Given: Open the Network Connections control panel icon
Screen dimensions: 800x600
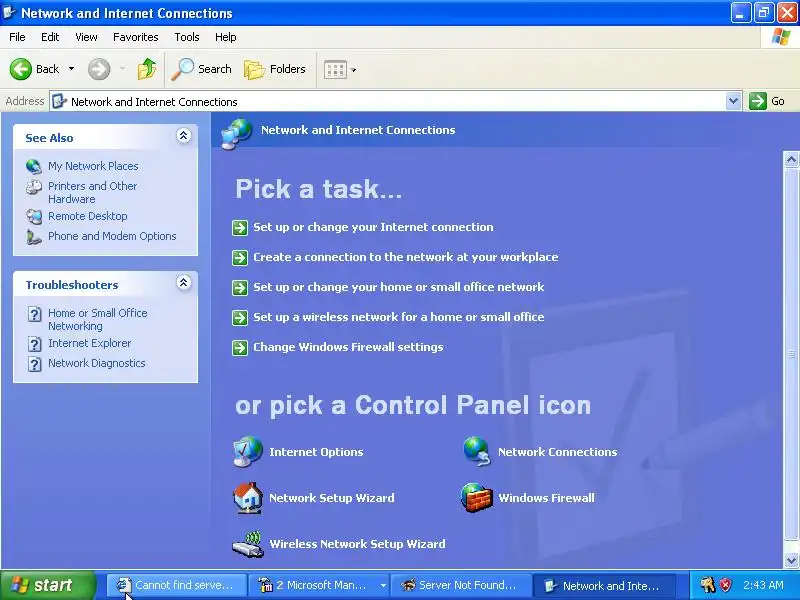Looking at the screenshot, I should point(477,452).
